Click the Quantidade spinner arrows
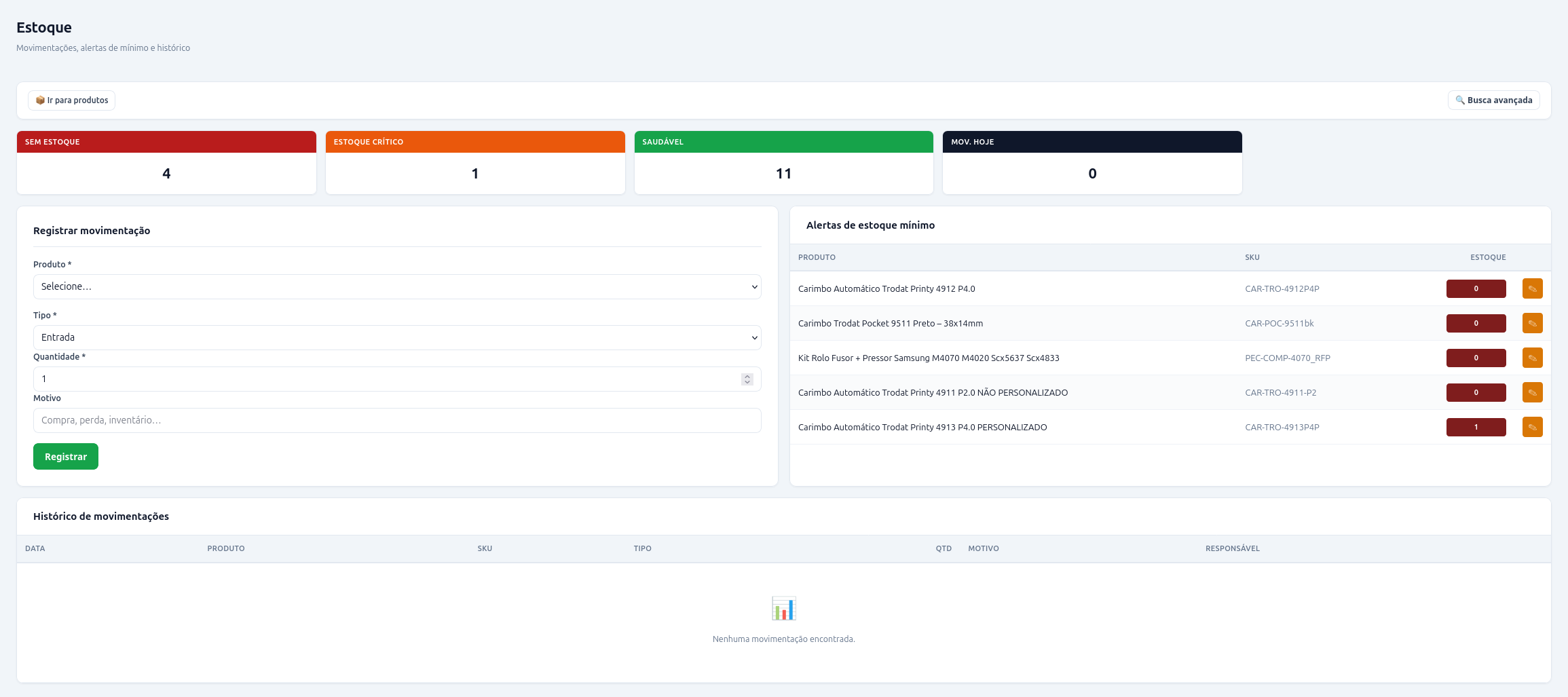Viewport: 1568px width, 697px height. [747, 379]
